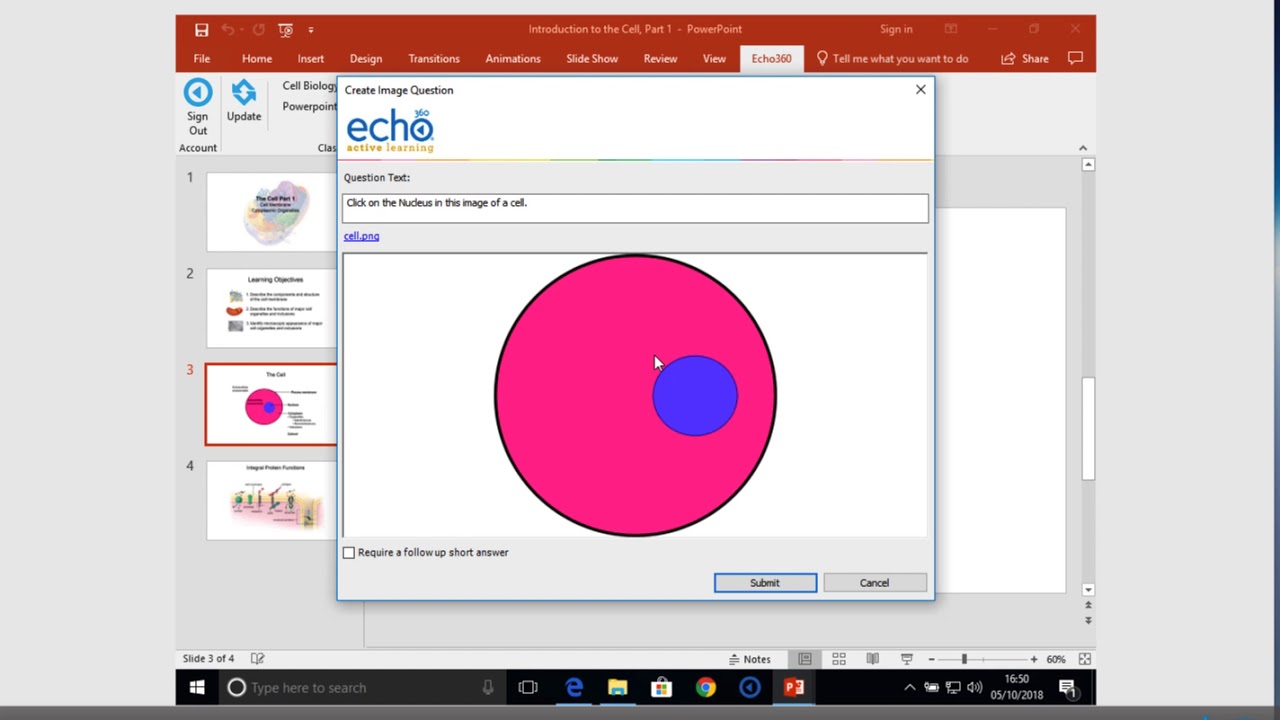Switch to Normal view in the status bar
The width and height of the screenshot is (1280, 720).
805,659
